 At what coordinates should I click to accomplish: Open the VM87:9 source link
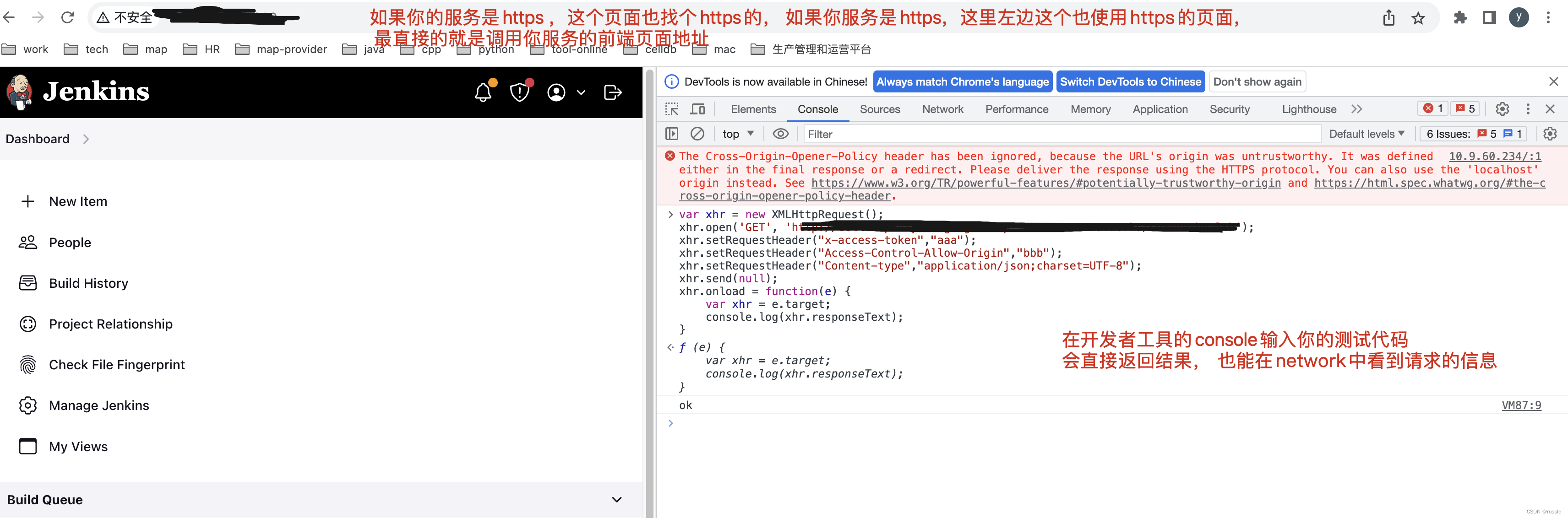1521,405
